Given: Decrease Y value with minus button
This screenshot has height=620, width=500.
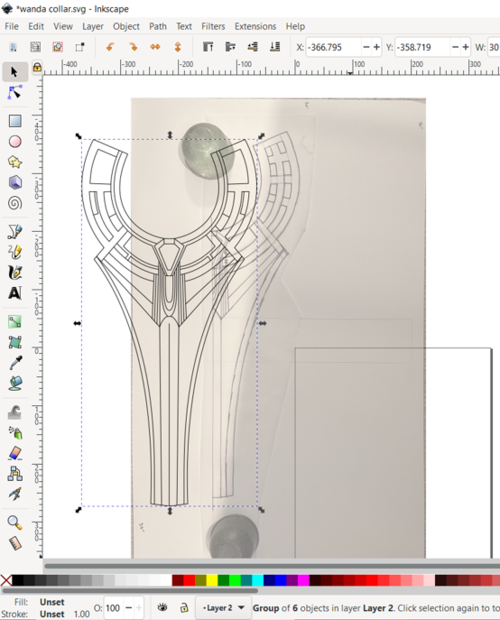Looking at the screenshot, I should tap(455, 47).
